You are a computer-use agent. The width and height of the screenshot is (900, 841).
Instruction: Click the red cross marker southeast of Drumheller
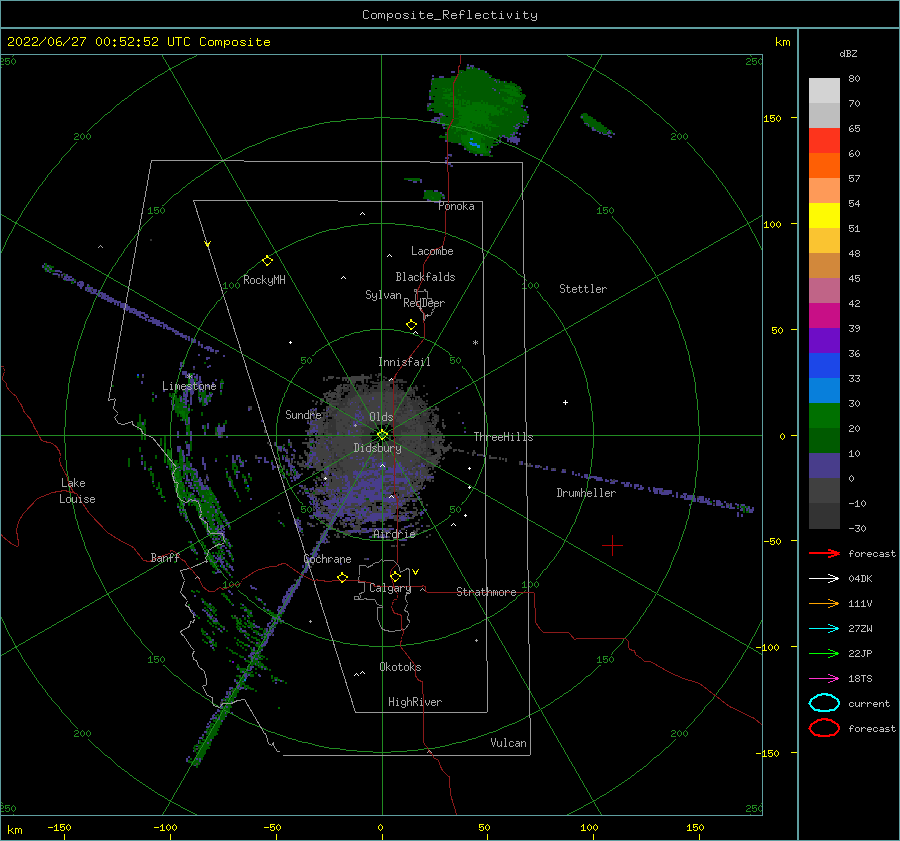coord(612,545)
